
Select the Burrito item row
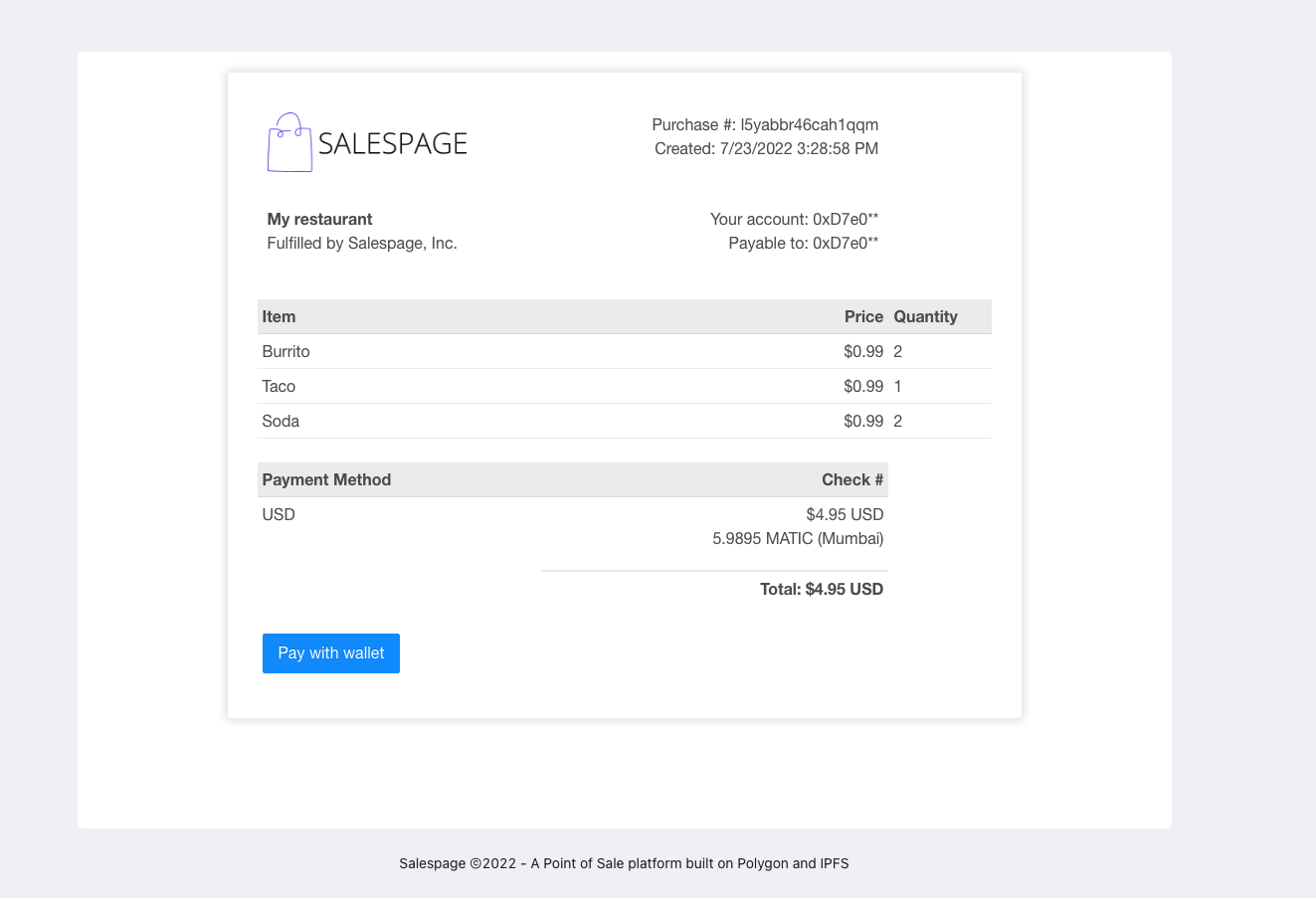tap(625, 351)
